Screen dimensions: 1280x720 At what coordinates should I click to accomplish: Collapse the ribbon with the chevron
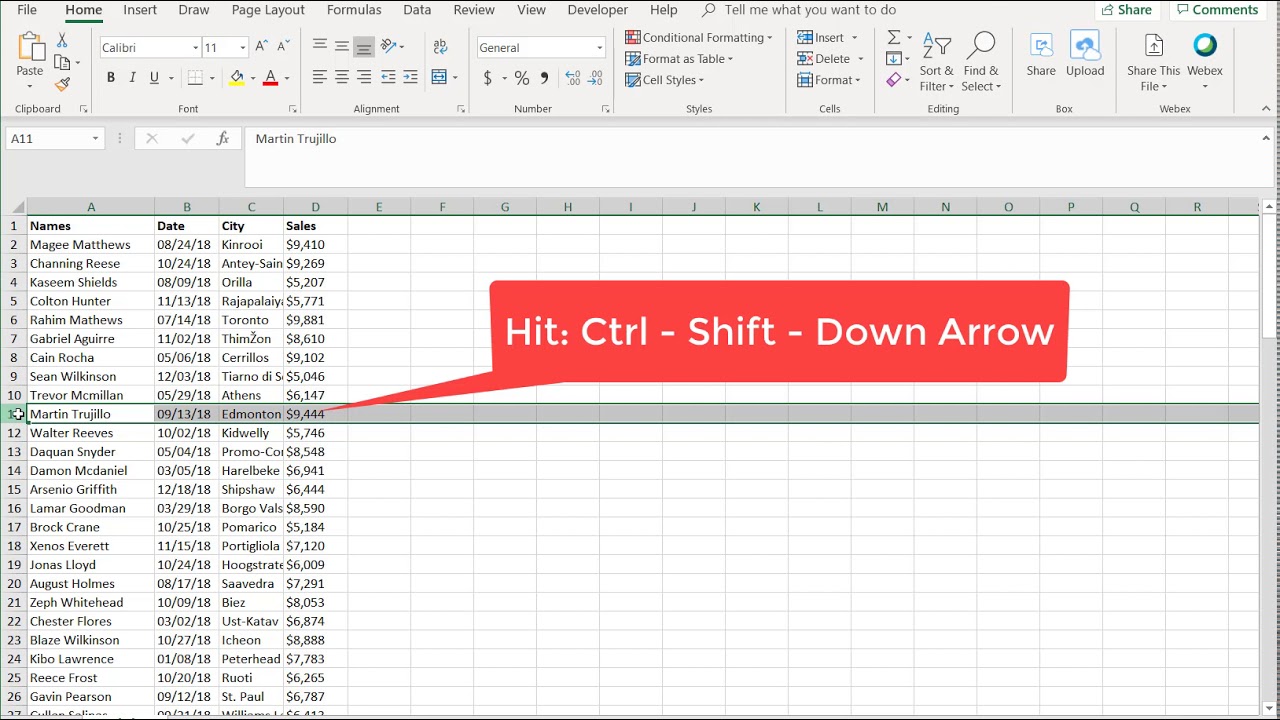pos(1268,110)
